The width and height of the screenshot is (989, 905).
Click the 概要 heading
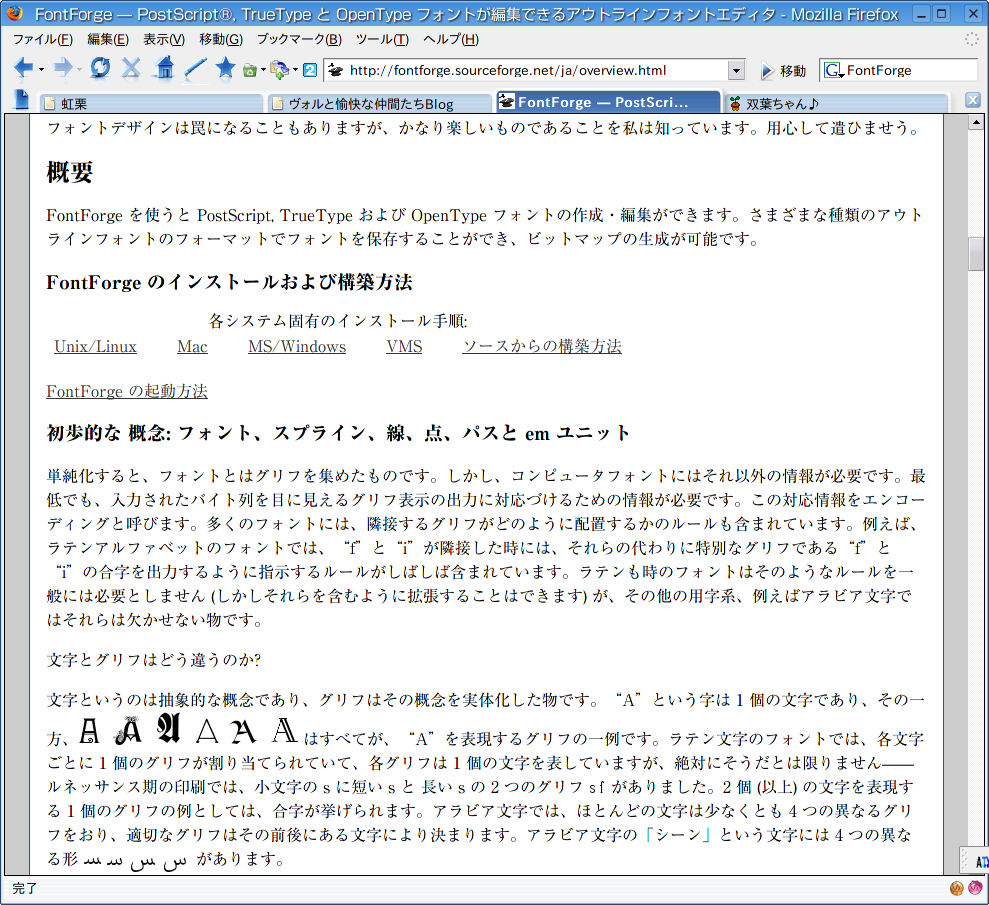point(70,172)
